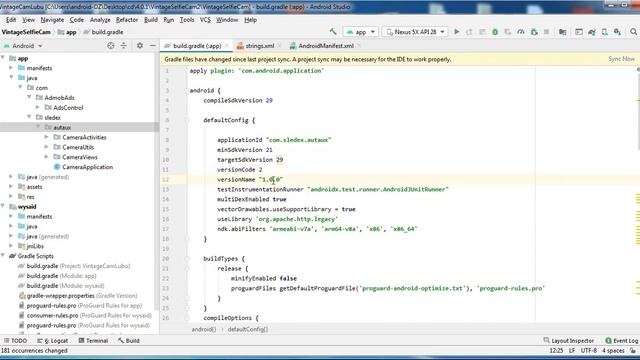The image size is (640, 360).
Task: Select the CameraViews package
Action: click(80, 157)
